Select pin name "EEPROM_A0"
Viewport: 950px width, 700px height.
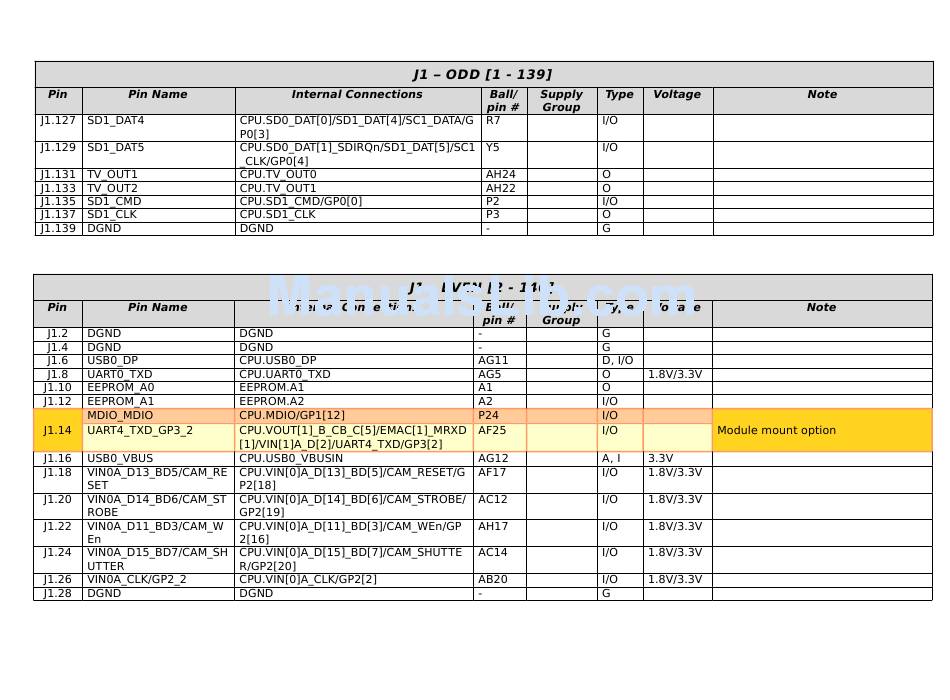[121, 387]
